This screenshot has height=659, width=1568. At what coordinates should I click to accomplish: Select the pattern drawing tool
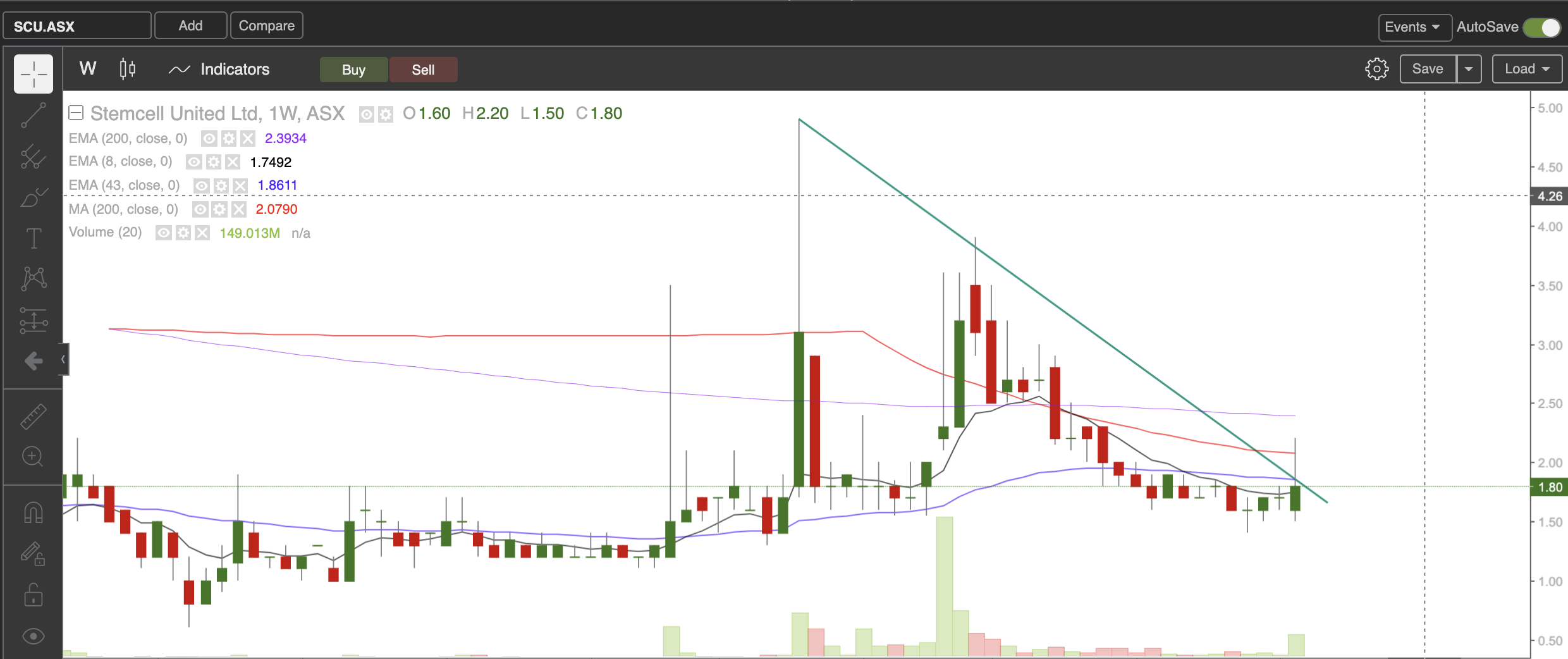pos(34,278)
